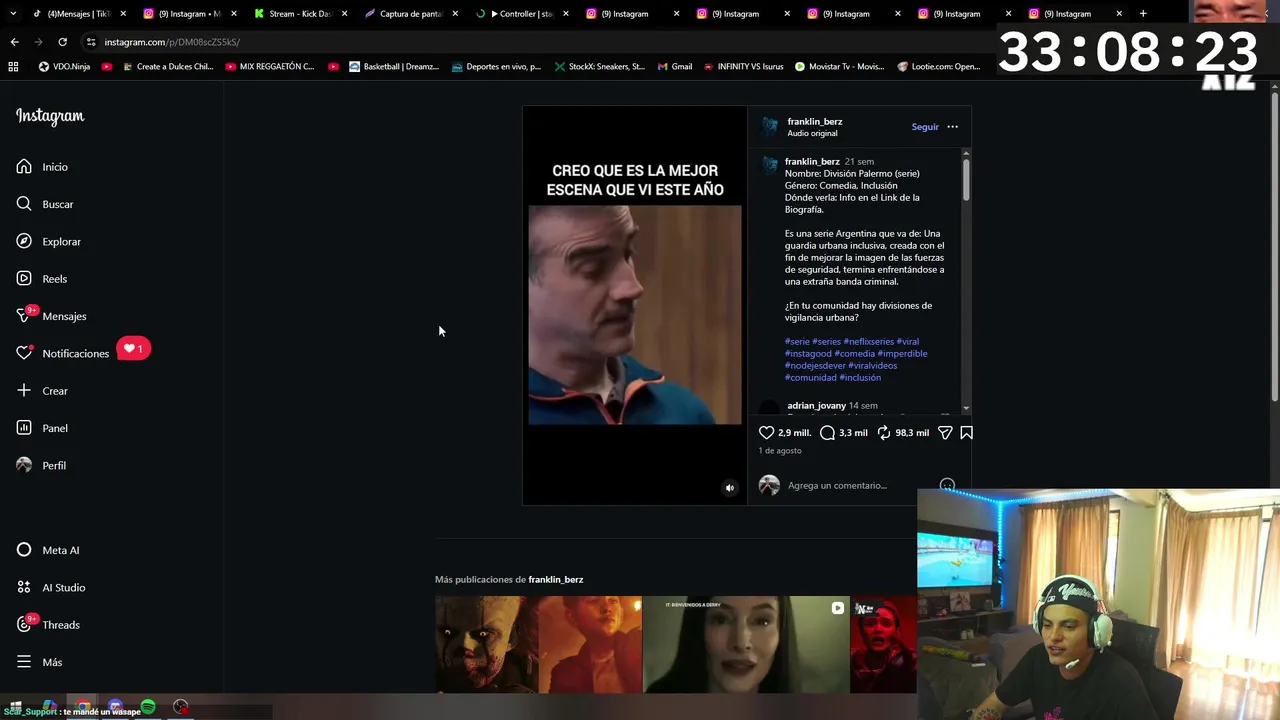Repost using the 98,3 mil icon
Viewport: 1280px width, 720px height.
coord(884,433)
